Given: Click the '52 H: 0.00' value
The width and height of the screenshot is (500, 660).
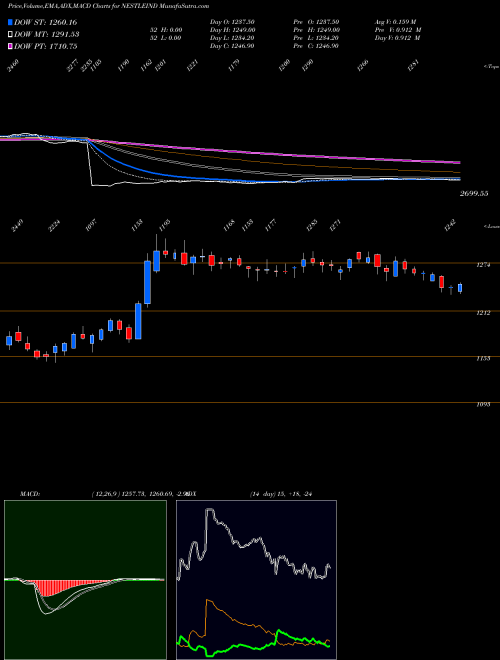Looking at the screenshot, I should click(165, 30).
